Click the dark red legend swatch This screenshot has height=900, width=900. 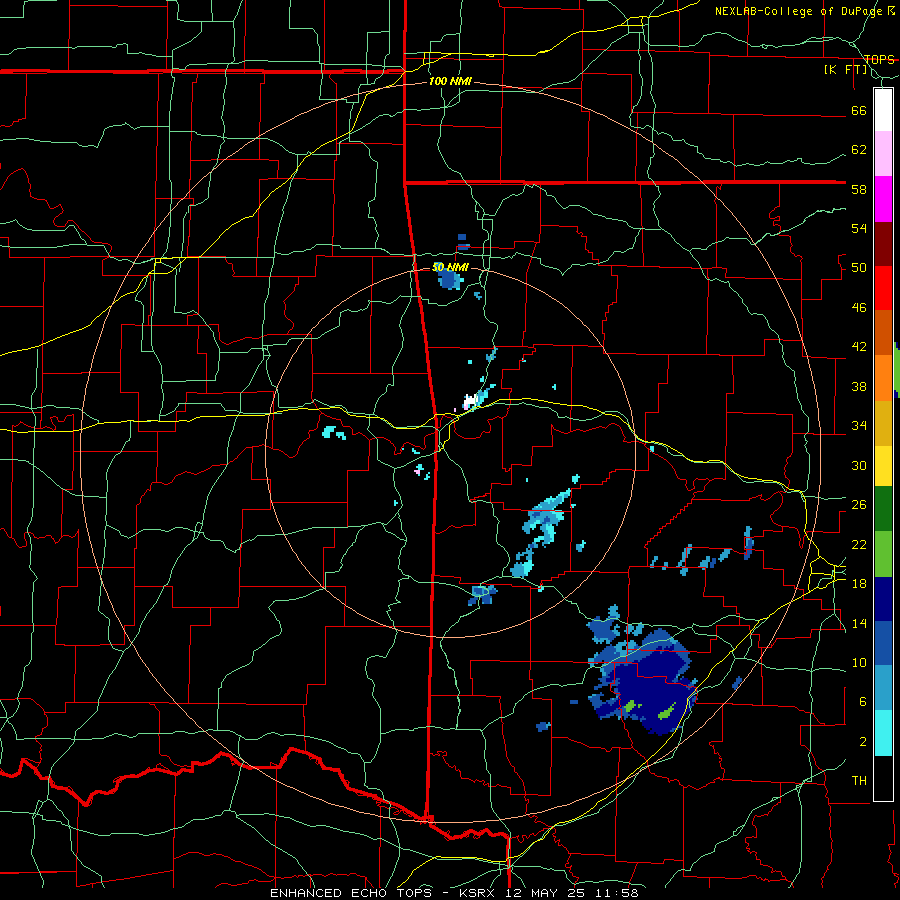(883, 243)
